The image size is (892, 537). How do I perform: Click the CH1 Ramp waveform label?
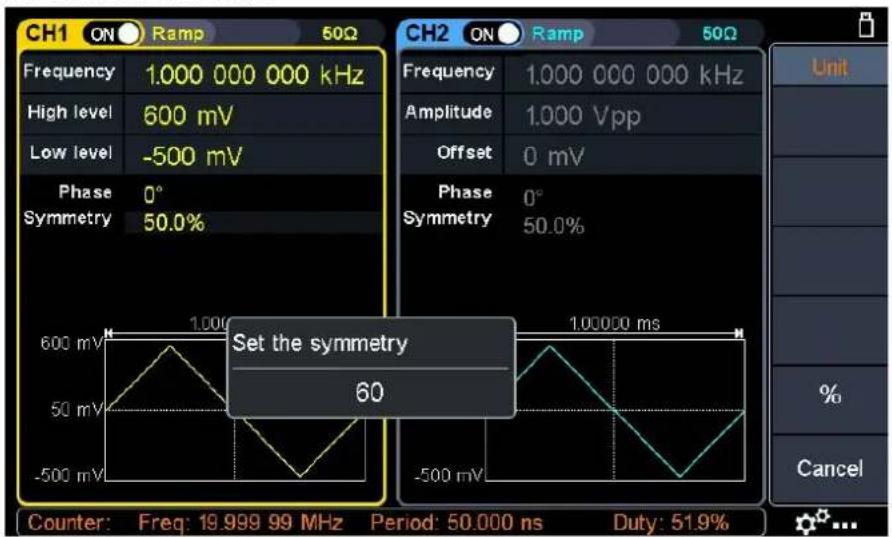click(177, 34)
